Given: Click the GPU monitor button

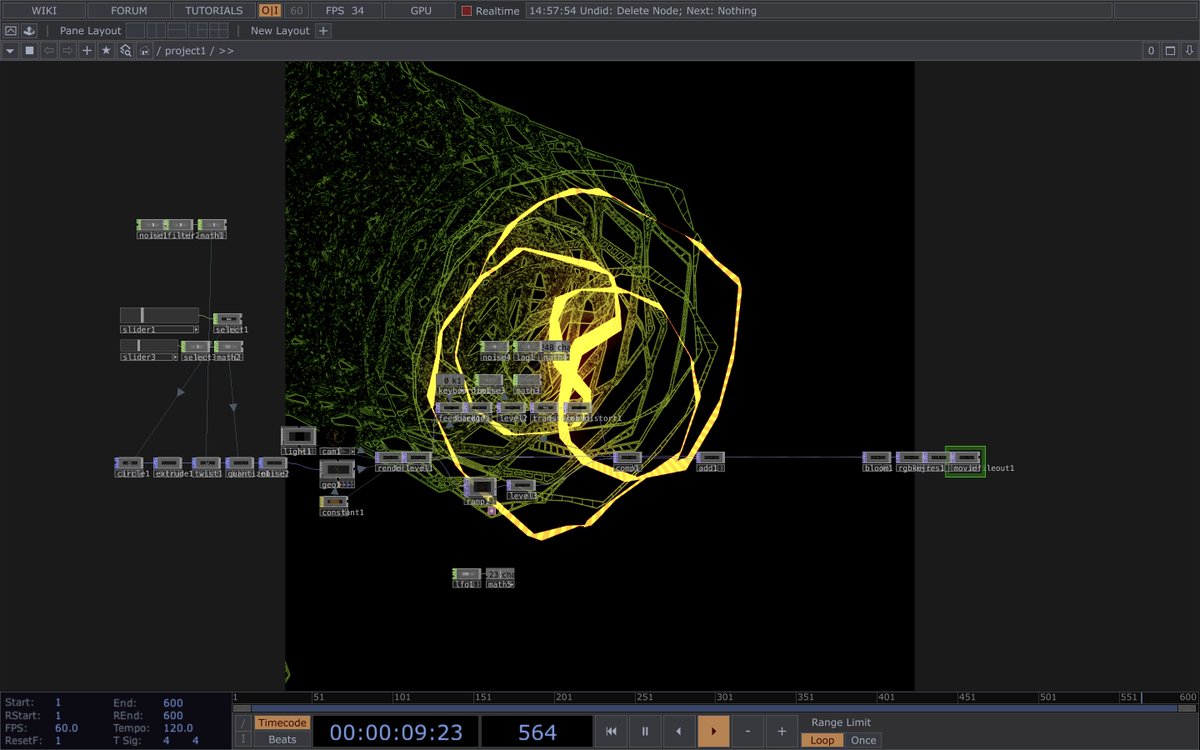Looking at the screenshot, I should point(421,11).
